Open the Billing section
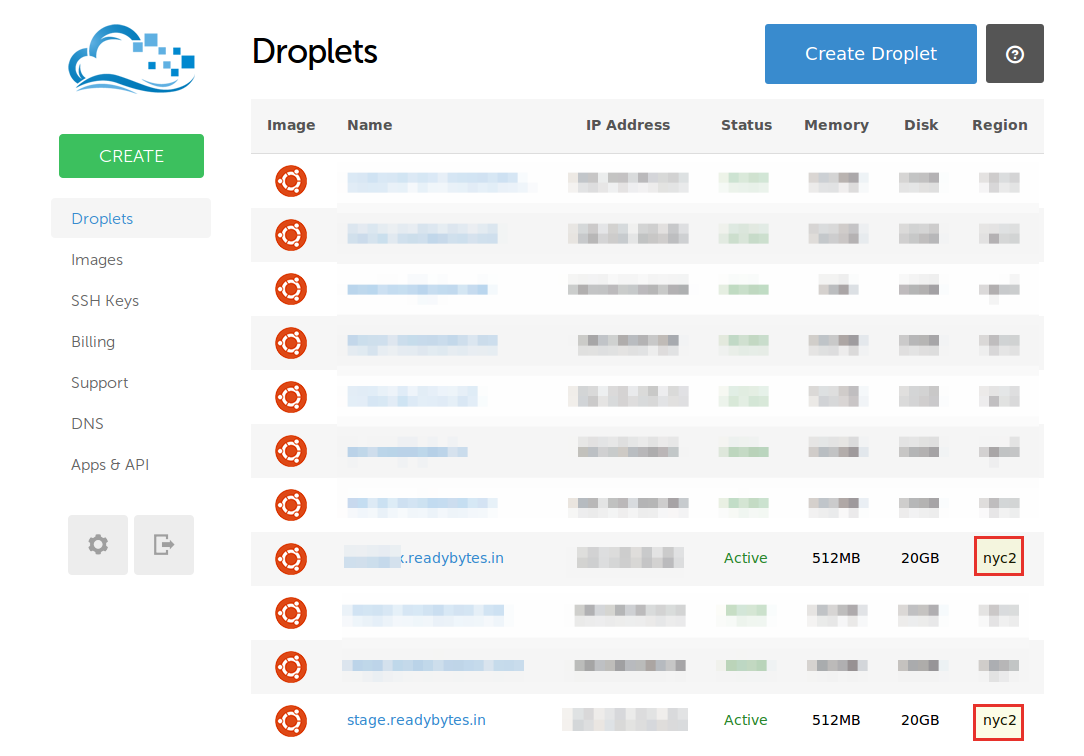The image size is (1084, 756). coord(93,341)
